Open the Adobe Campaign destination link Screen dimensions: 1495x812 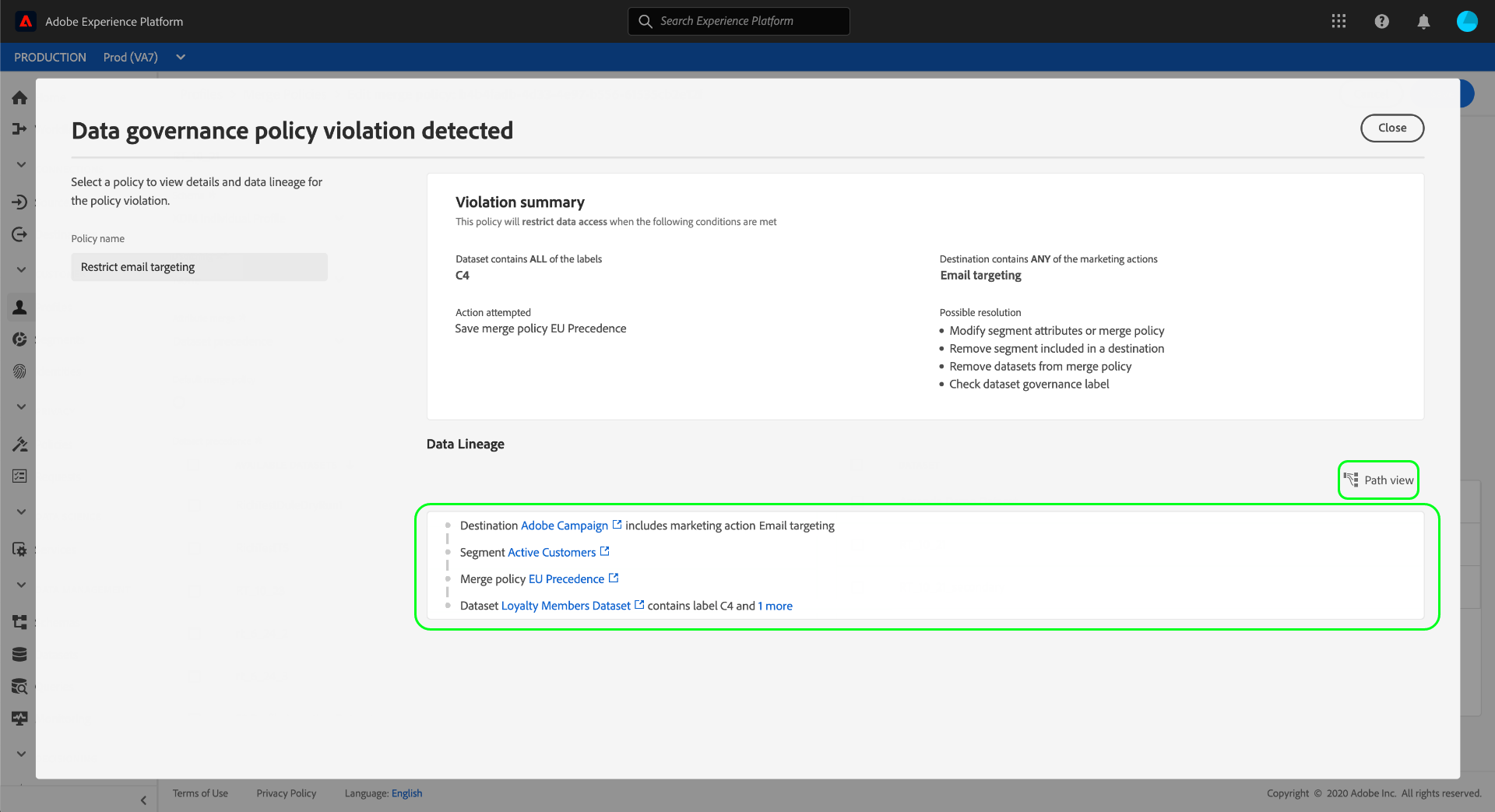pos(564,526)
